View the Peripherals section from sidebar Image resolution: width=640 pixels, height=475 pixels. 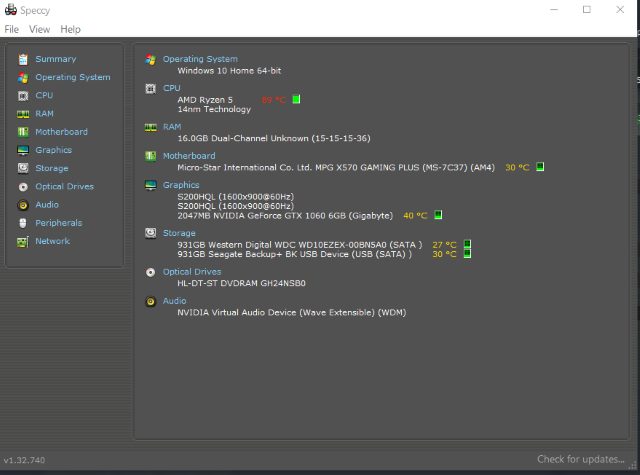coord(59,223)
